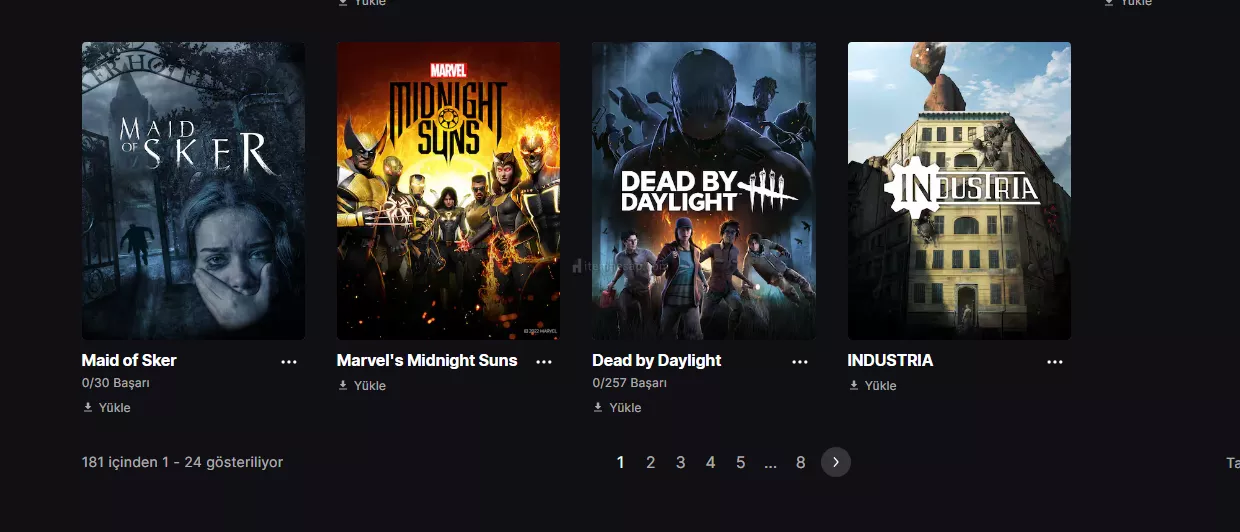
Task: Jump to page 2 of library
Action: point(651,462)
